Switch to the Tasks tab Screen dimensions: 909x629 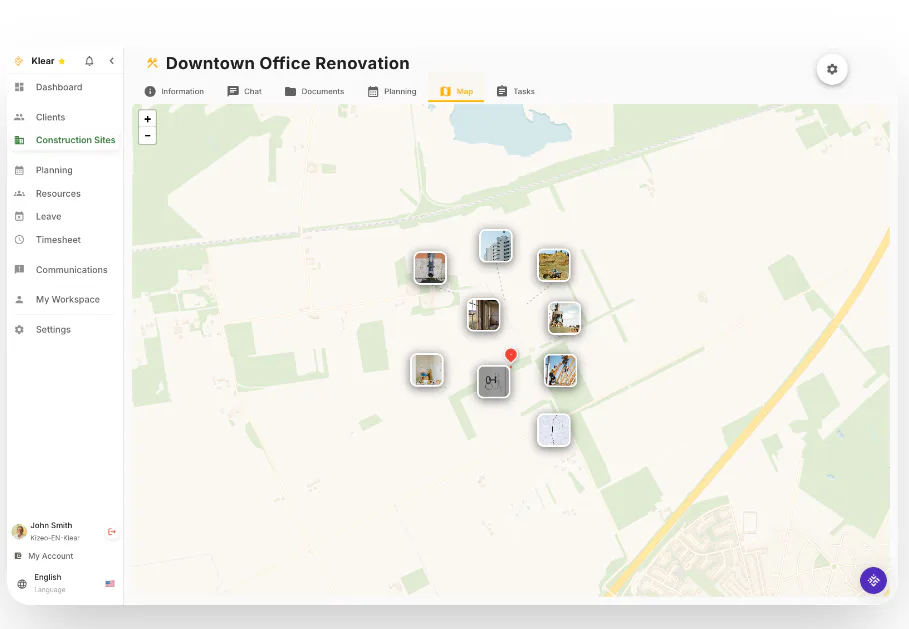coord(515,92)
